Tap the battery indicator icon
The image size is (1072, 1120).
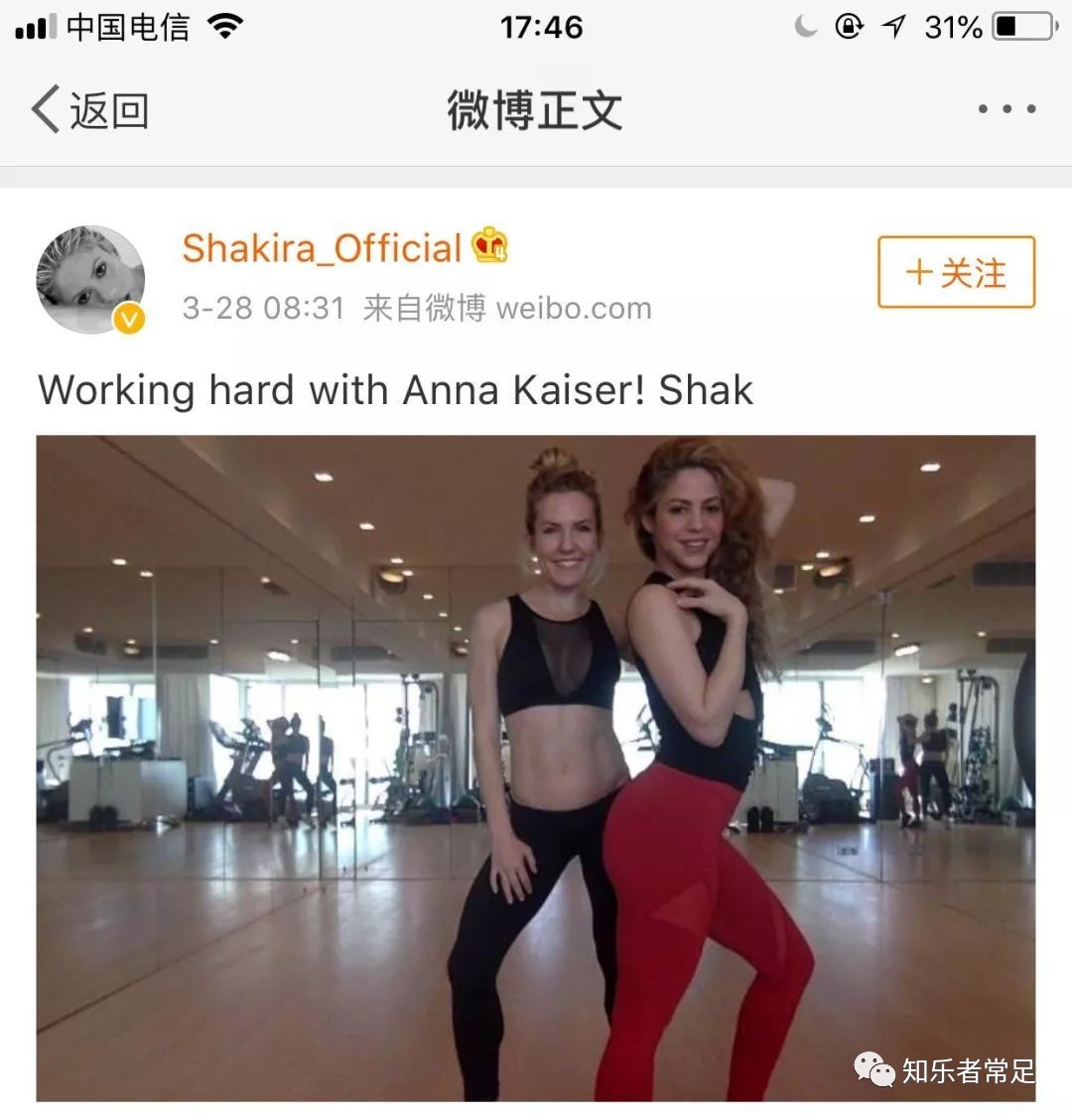1025,27
